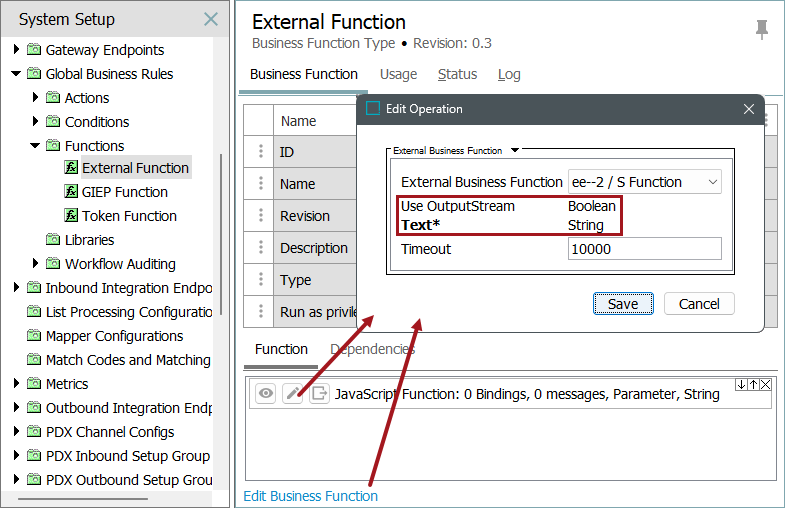785x508 pixels.
Task: Move the JavaScript function down with the down arrow
Action: [740, 385]
